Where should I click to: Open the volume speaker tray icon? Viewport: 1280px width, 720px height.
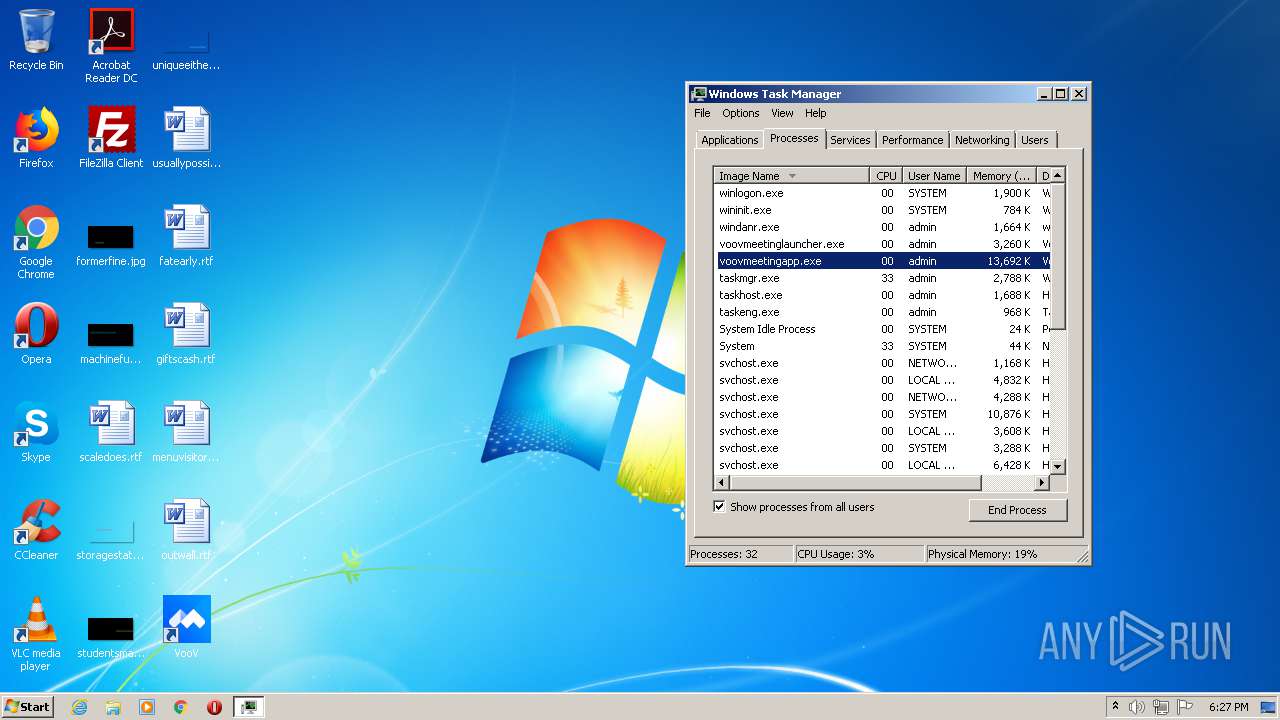(x=1137, y=707)
